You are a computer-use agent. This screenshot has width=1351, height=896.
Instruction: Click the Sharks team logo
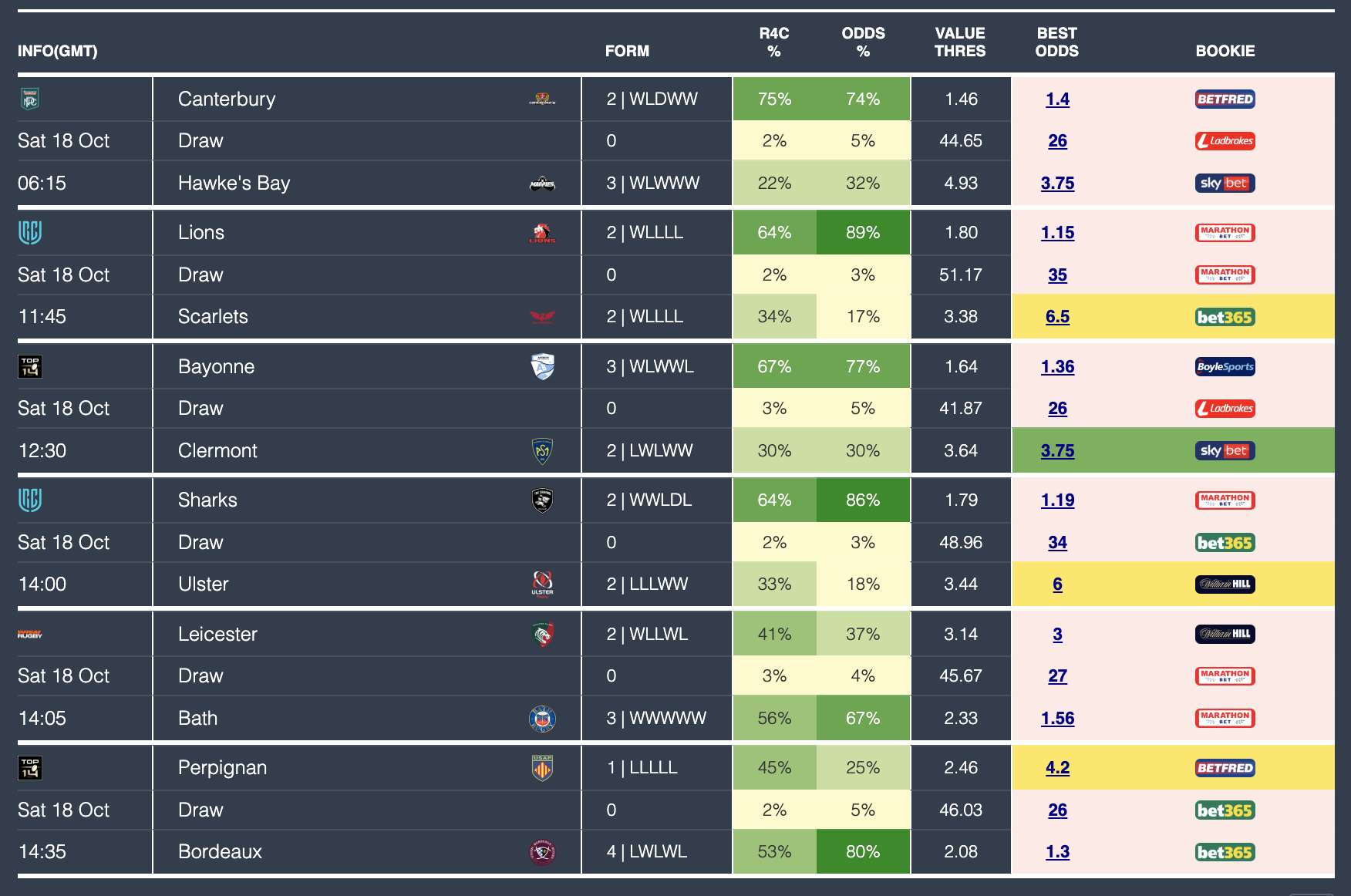pos(542,500)
